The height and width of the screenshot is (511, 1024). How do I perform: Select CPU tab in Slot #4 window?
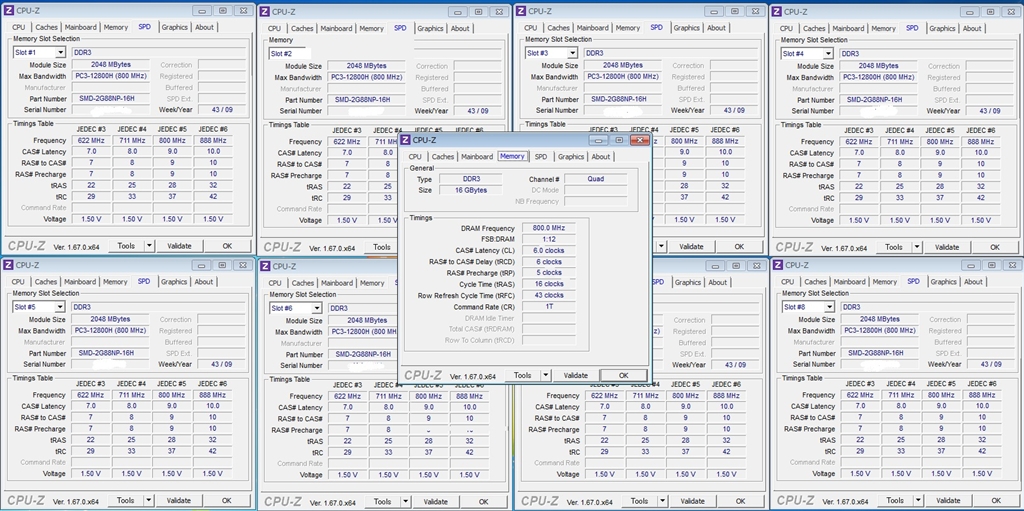point(786,29)
